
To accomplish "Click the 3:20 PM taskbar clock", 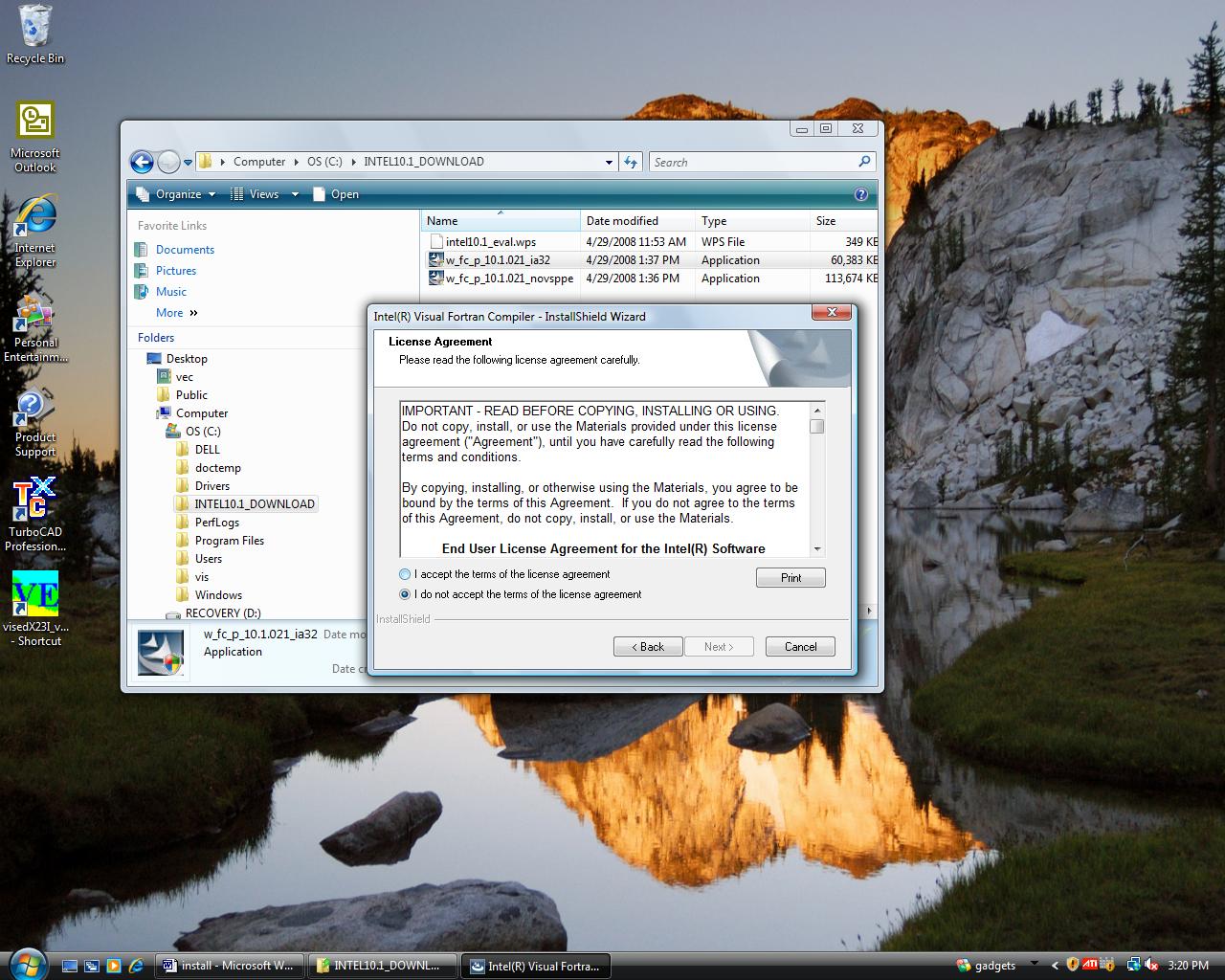I will [x=1188, y=966].
